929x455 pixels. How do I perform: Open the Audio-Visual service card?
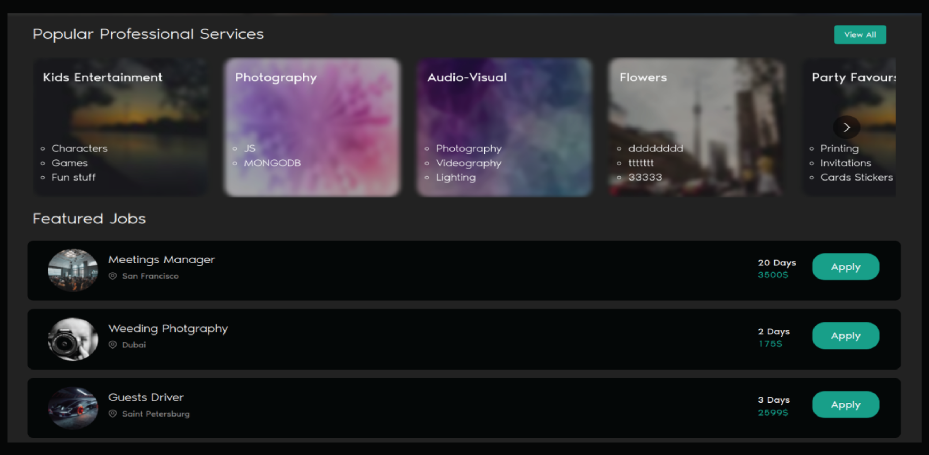click(504, 127)
